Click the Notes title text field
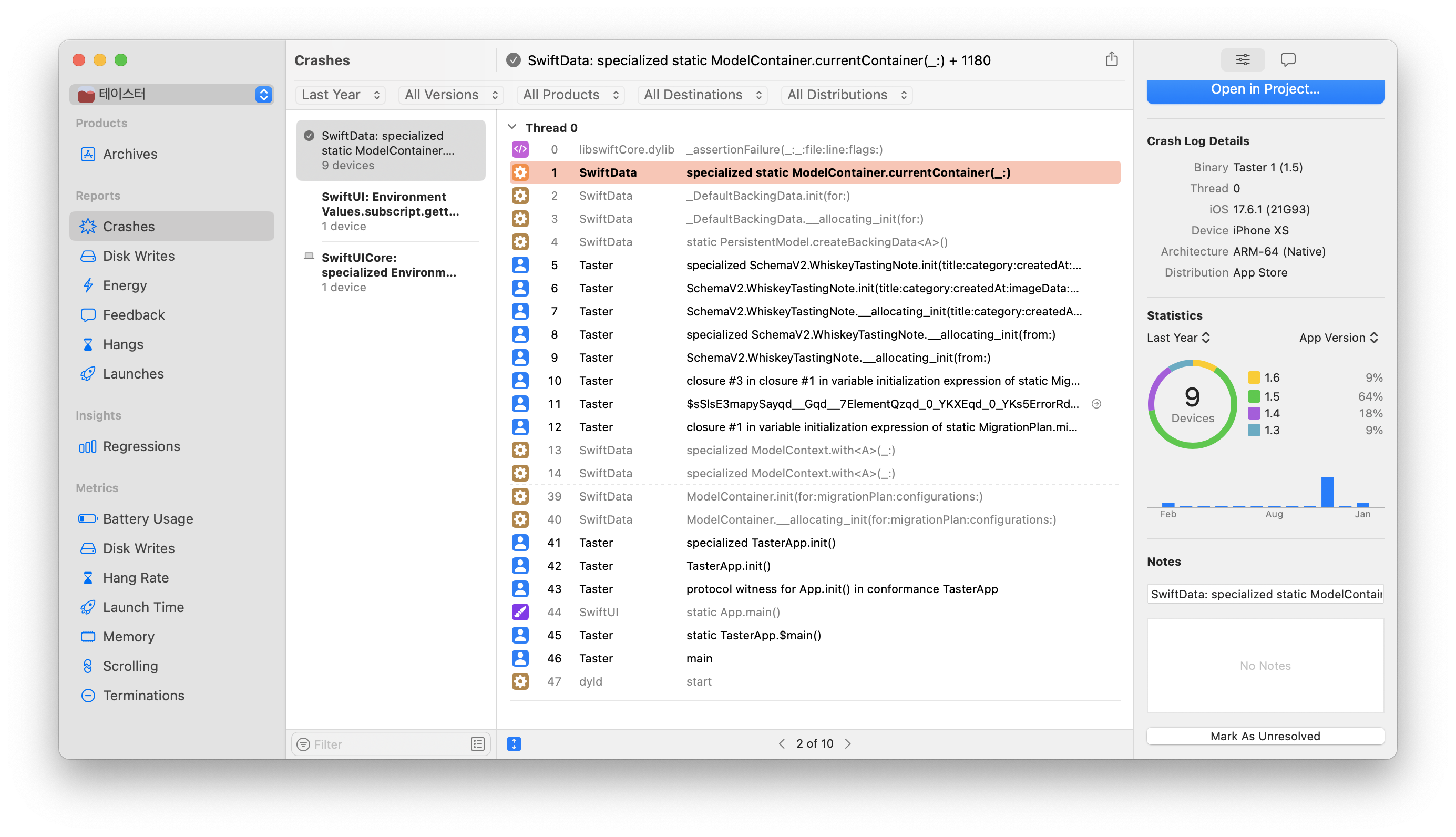The height and width of the screenshot is (837, 1456). click(1265, 594)
